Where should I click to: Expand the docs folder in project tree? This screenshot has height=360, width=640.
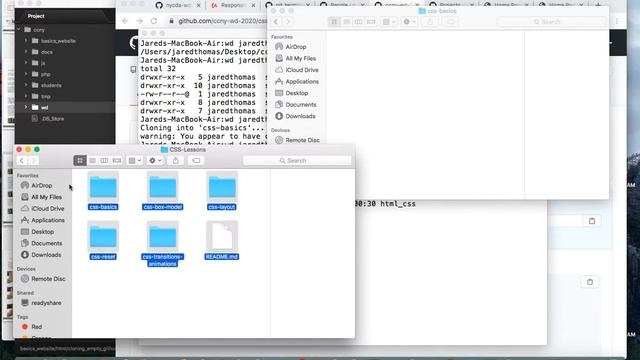26,52
